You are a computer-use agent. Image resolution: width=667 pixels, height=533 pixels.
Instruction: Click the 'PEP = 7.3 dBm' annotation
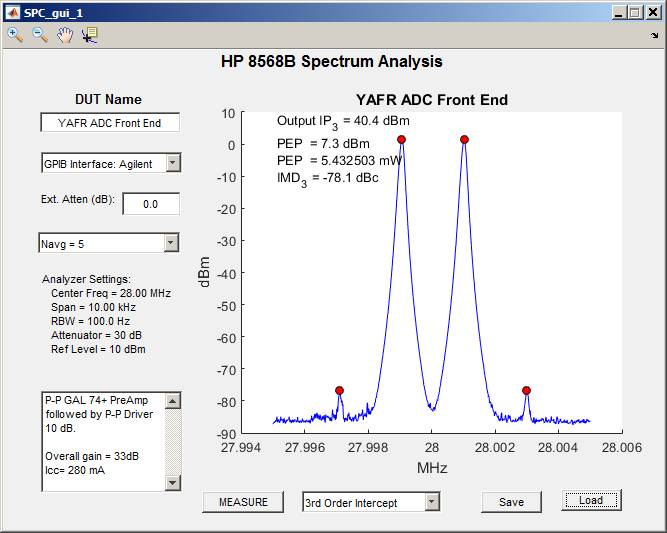pos(323,144)
